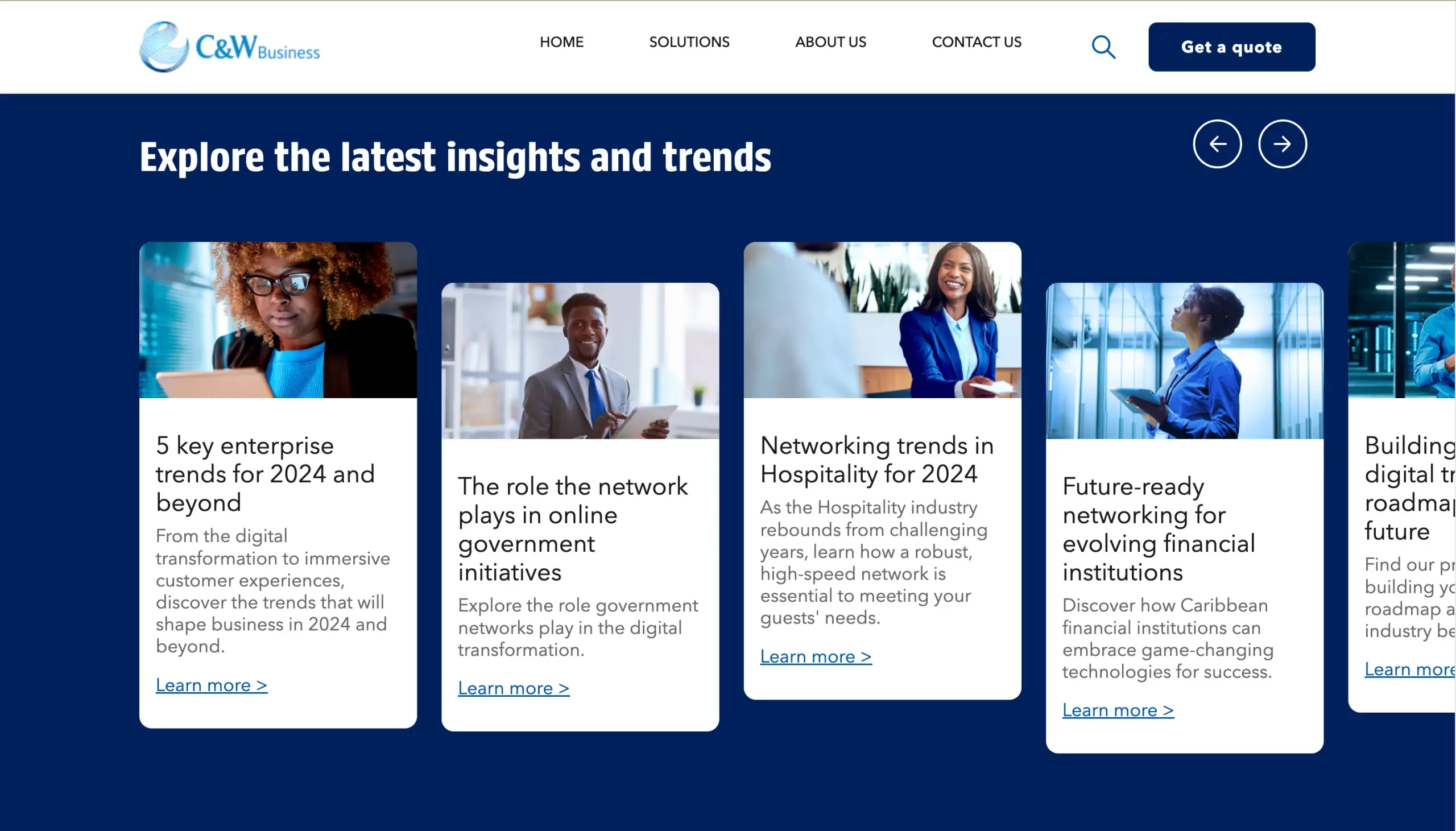Open the SOLUTIONS menu item
The width and height of the screenshot is (1456, 831).
coord(689,42)
